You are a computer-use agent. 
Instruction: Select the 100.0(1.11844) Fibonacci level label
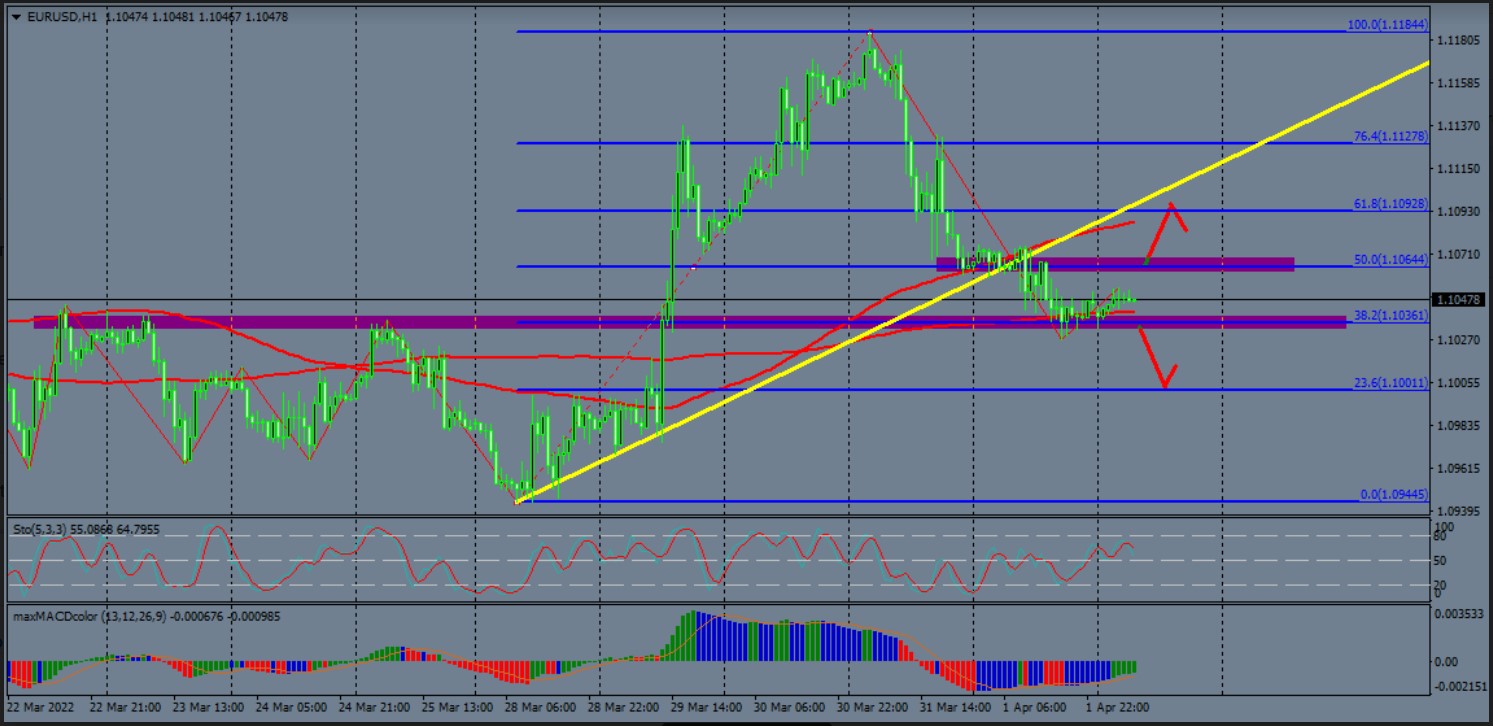click(1389, 24)
